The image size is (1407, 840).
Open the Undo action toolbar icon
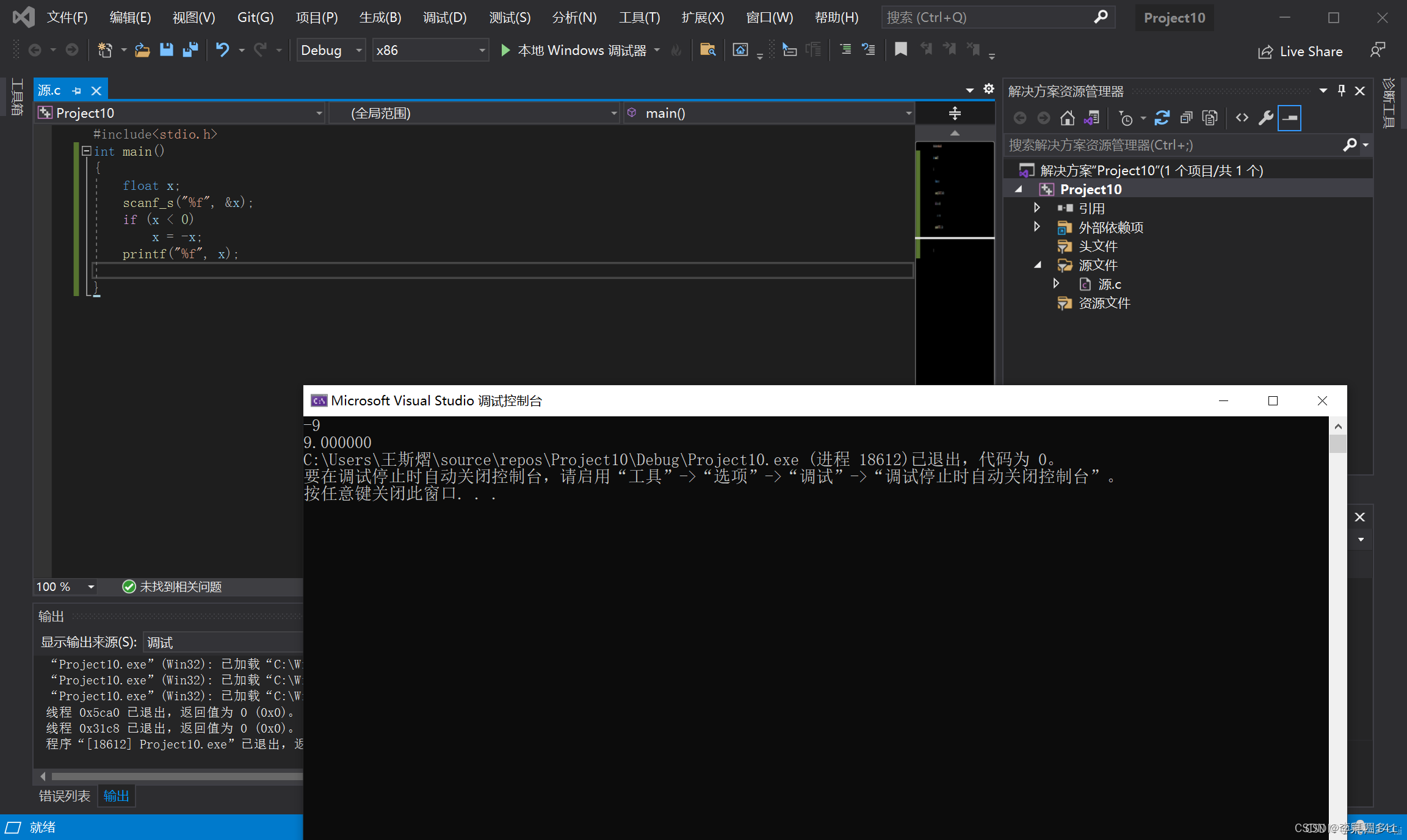click(222, 51)
